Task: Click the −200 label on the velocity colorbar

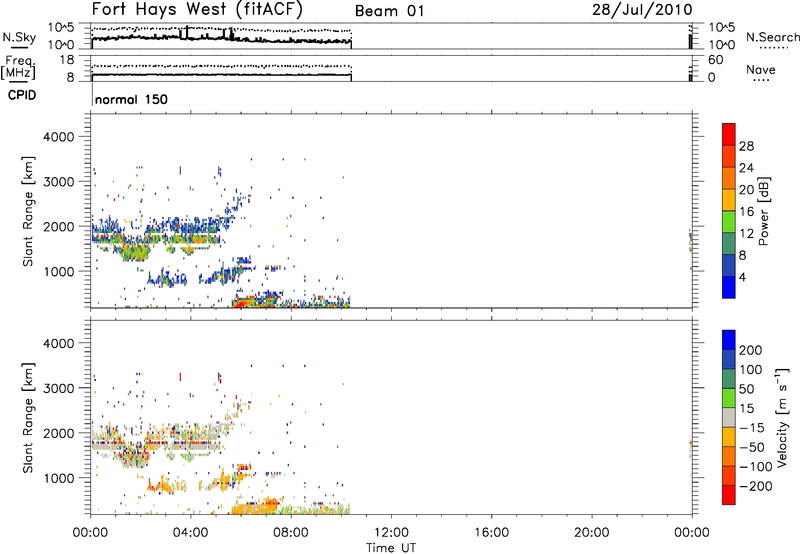Action: pos(756,486)
